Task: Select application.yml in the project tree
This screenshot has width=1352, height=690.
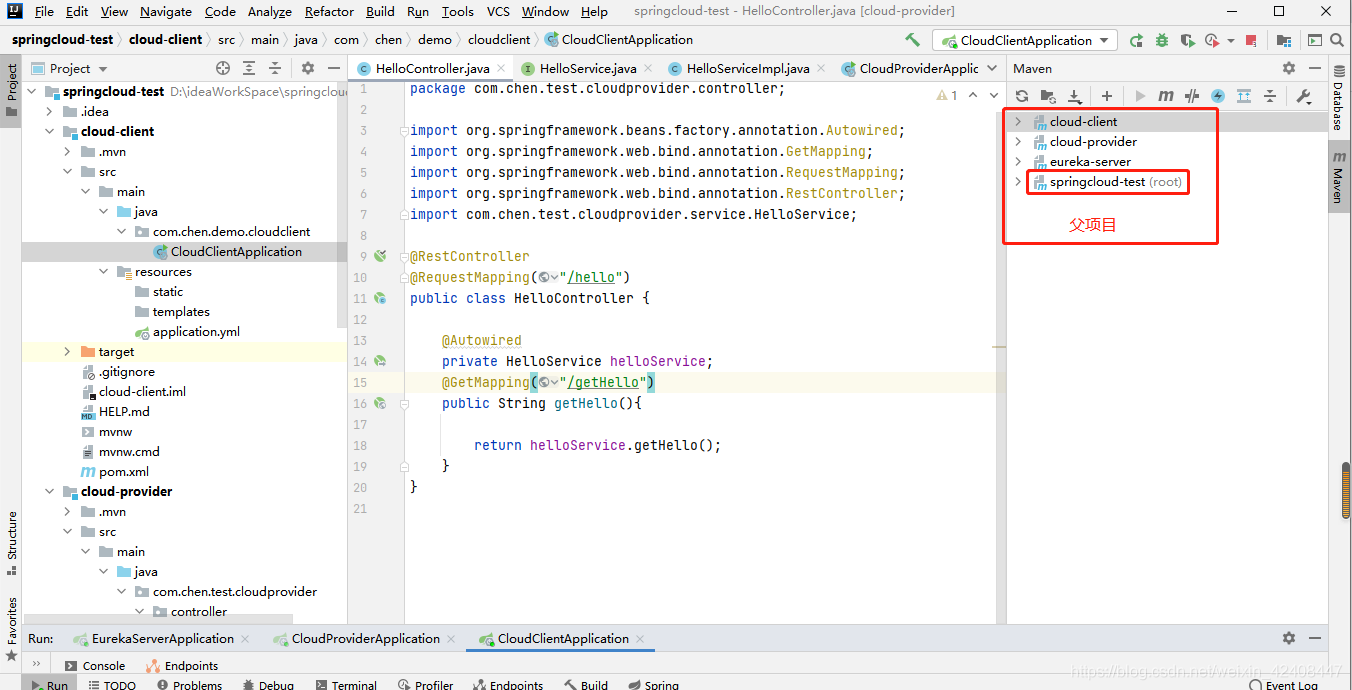Action: [x=196, y=332]
